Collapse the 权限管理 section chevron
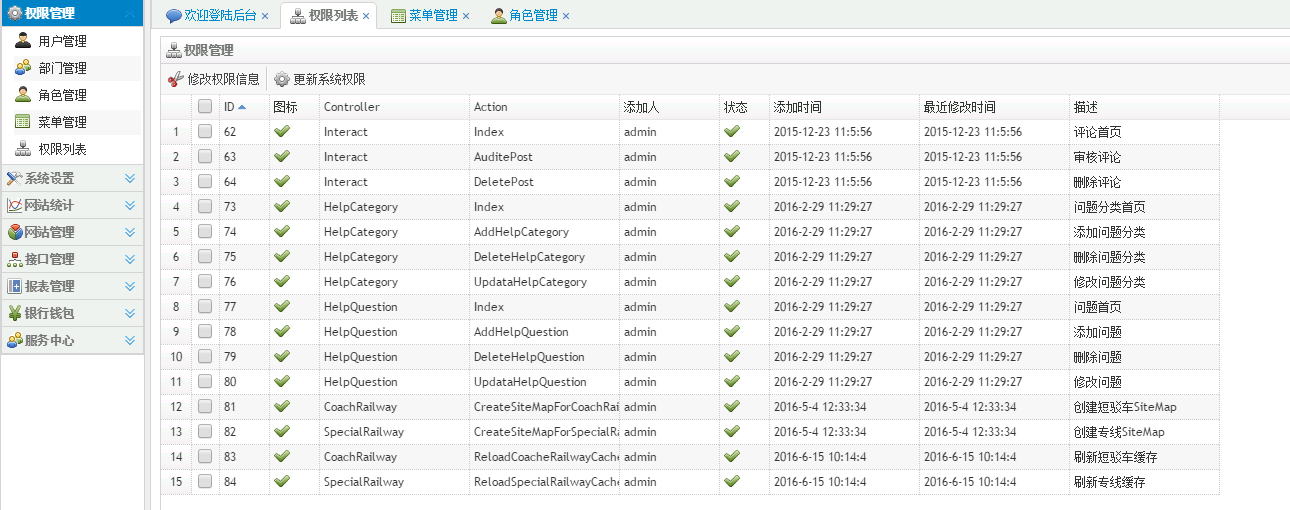The width and height of the screenshot is (1290, 510). point(130,13)
